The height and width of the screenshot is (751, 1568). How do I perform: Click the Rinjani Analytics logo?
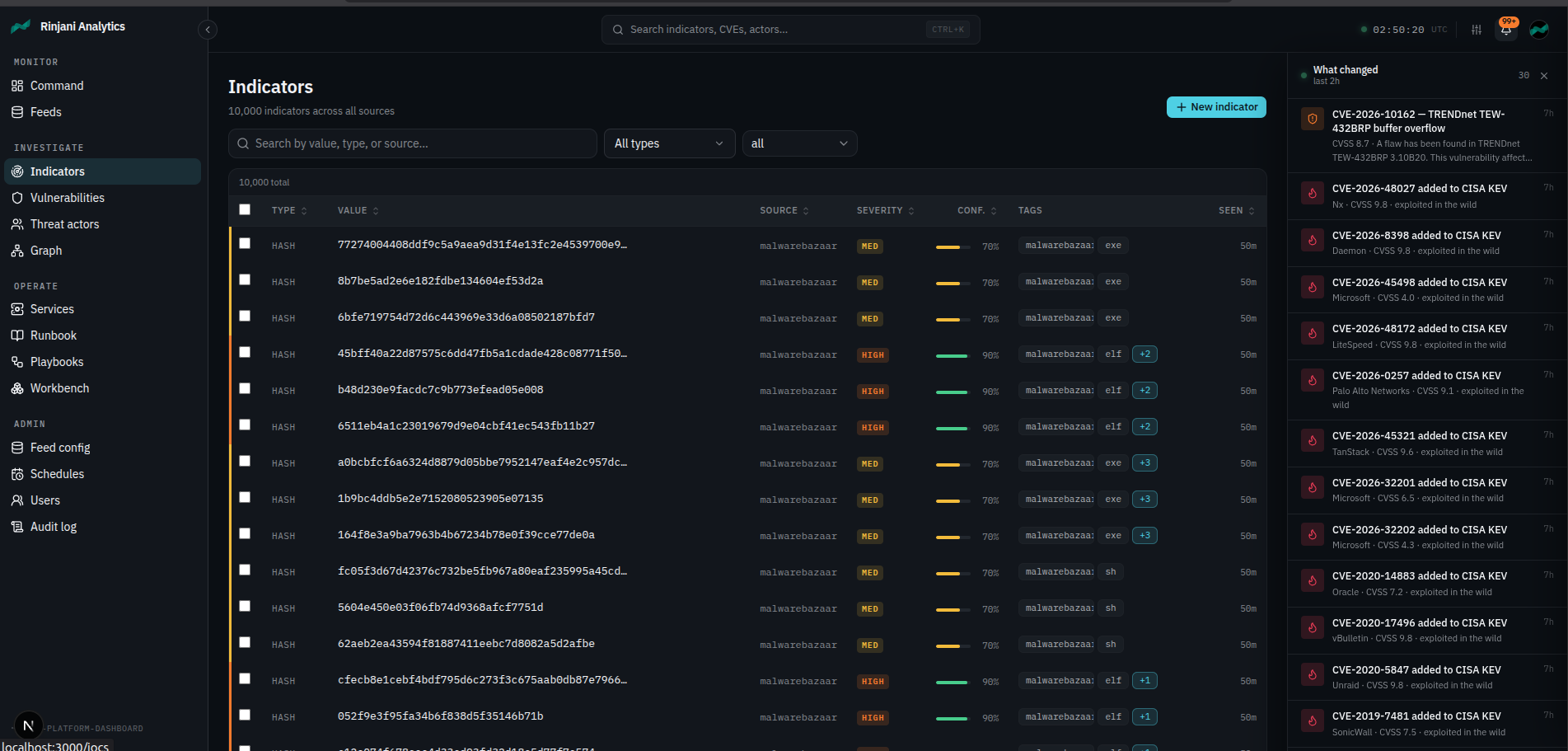21,26
